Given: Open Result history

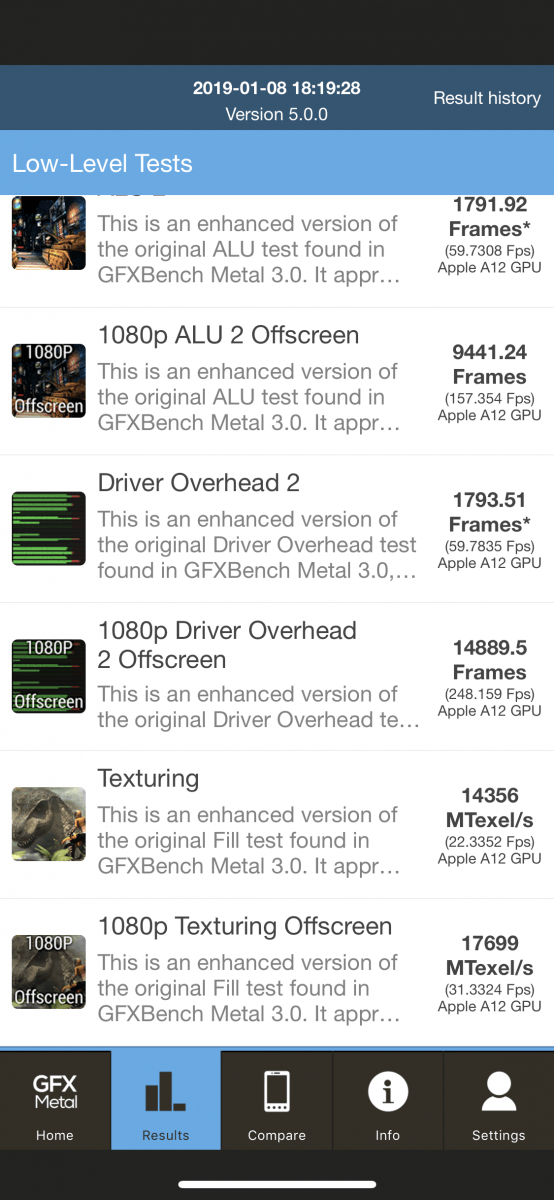Looking at the screenshot, I should point(487,98).
